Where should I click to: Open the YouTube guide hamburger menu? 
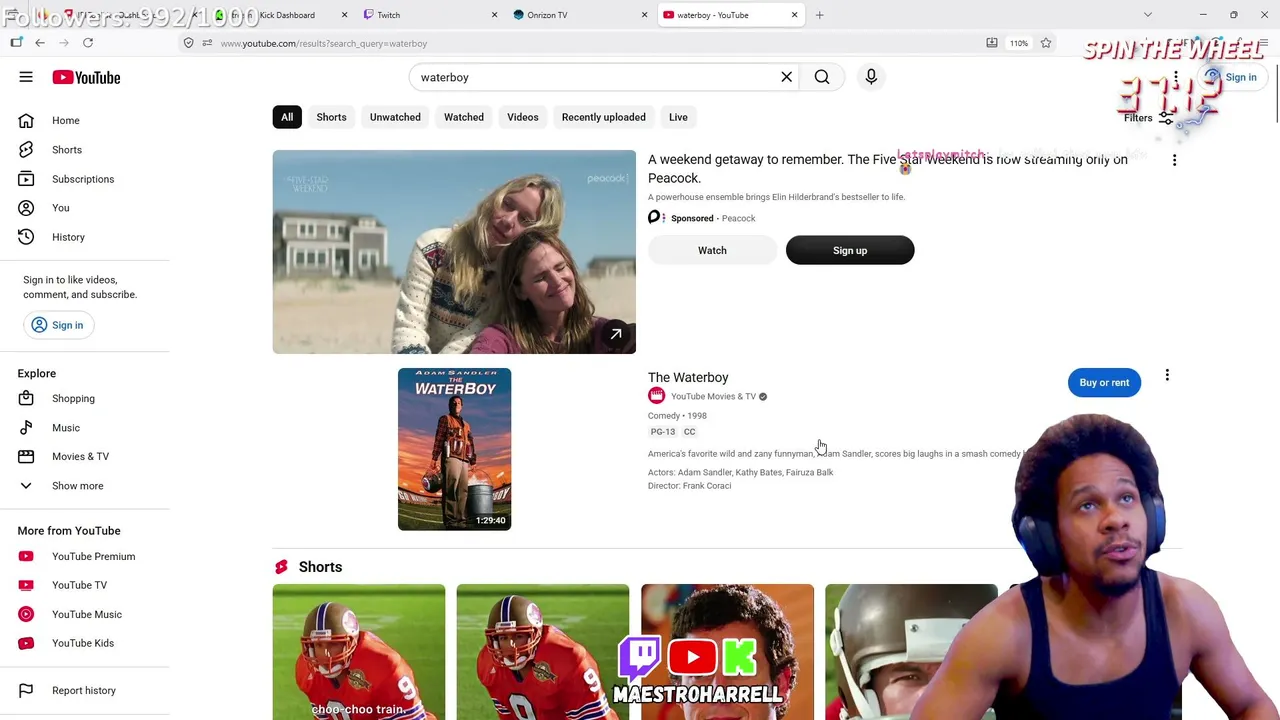(x=26, y=77)
